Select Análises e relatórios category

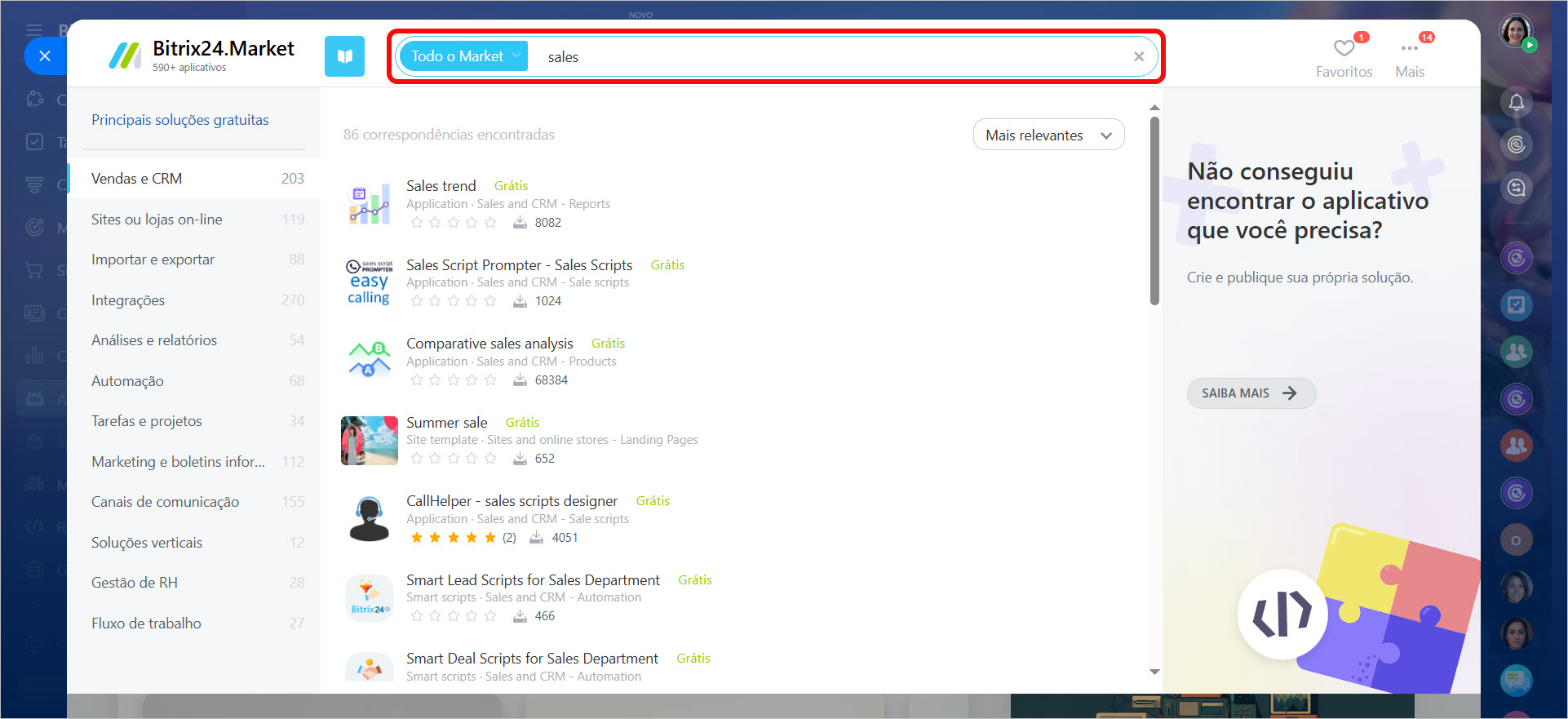194,340
